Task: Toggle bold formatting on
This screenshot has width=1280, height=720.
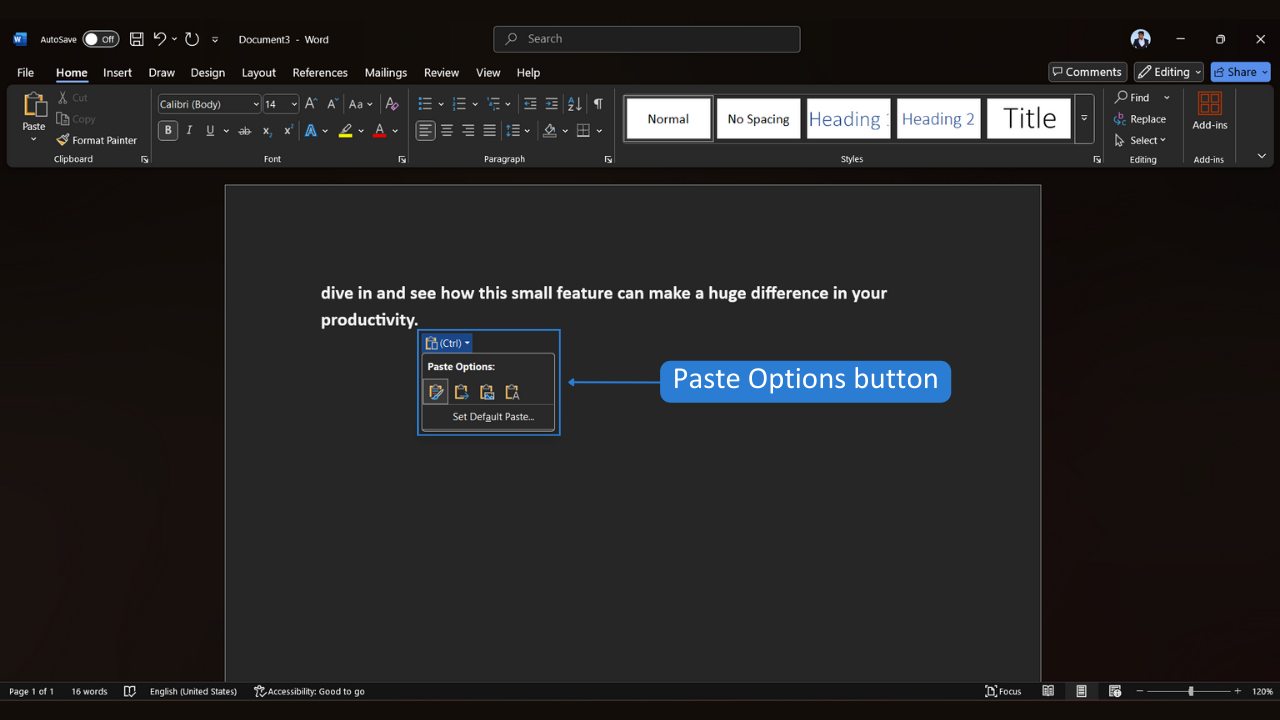Action: pyautogui.click(x=168, y=130)
